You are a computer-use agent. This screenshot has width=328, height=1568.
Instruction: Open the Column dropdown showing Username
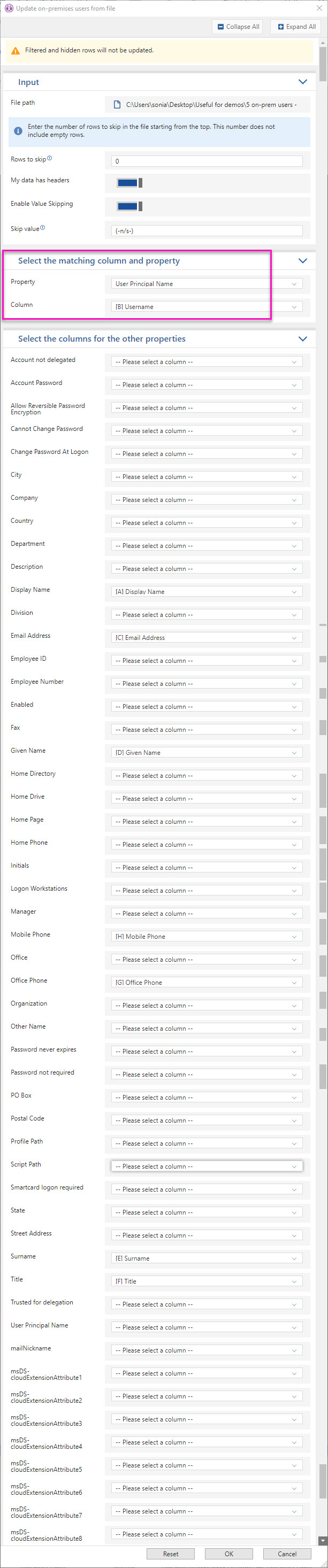[x=207, y=307]
